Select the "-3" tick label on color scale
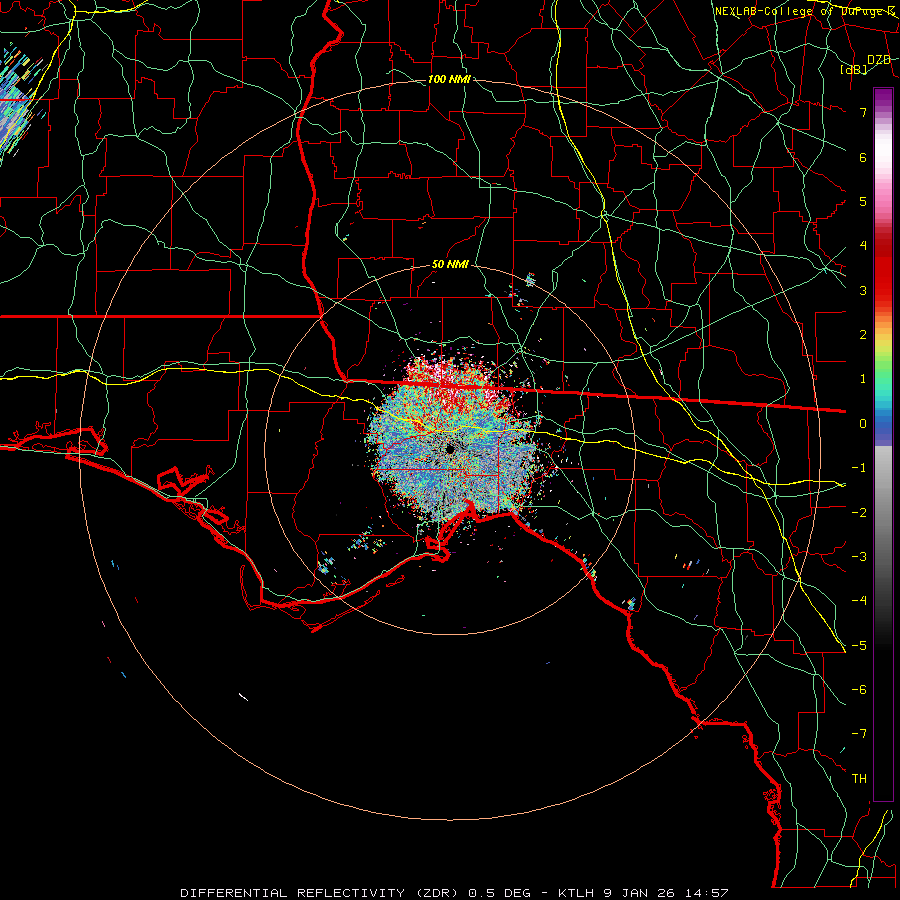This screenshot has height=900, width=900. (859, 557)
